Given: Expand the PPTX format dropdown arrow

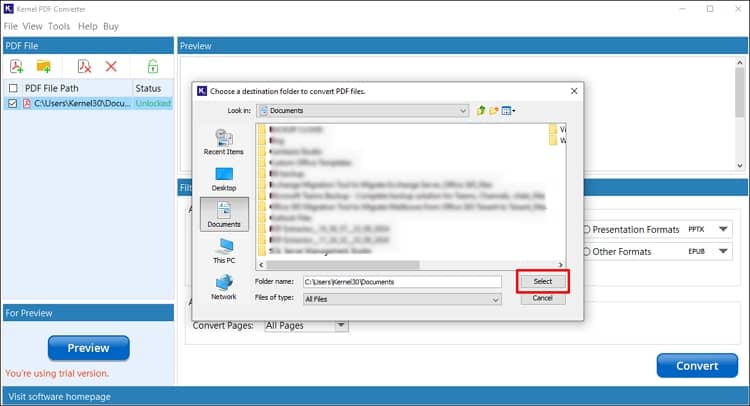Looking at the screenshot, I should tap(723, 230).
